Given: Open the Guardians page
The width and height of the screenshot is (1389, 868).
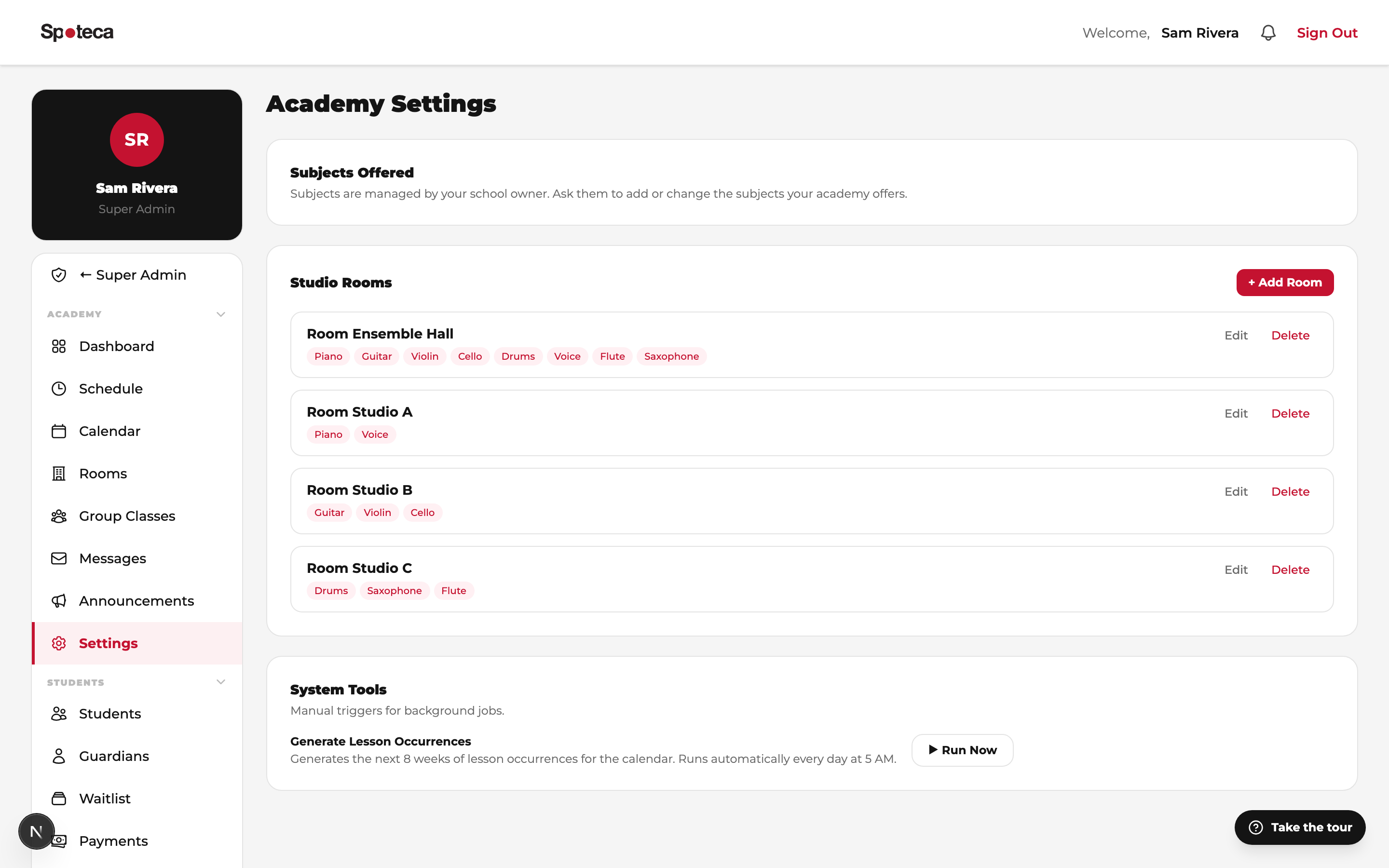Looking at the screenshot, I should (x=137, y=756).
